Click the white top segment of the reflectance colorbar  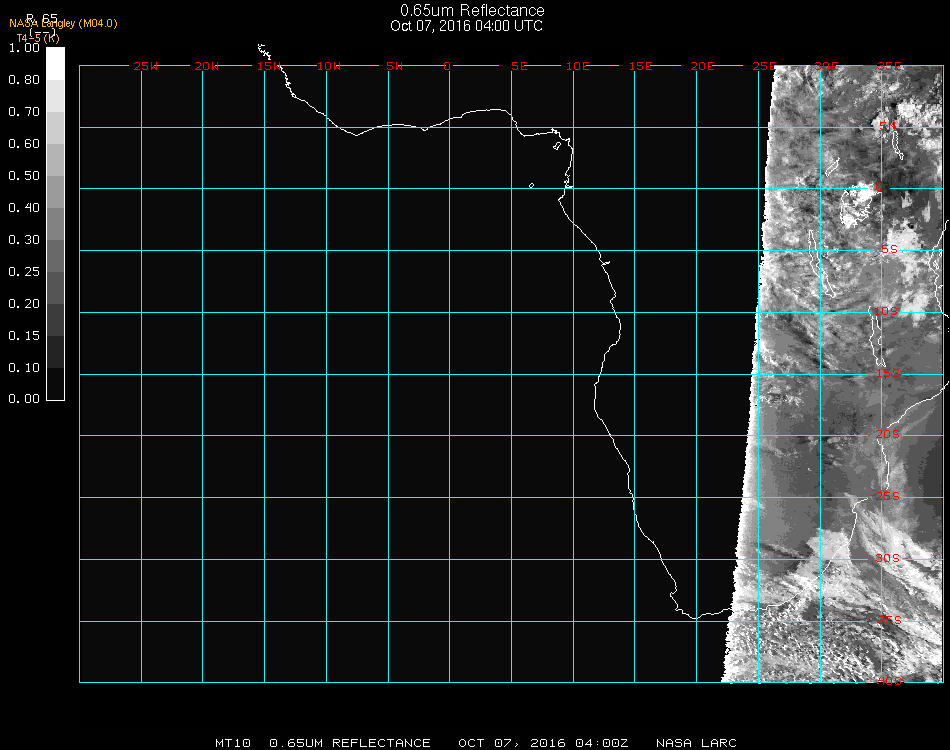tap(55, 62)
